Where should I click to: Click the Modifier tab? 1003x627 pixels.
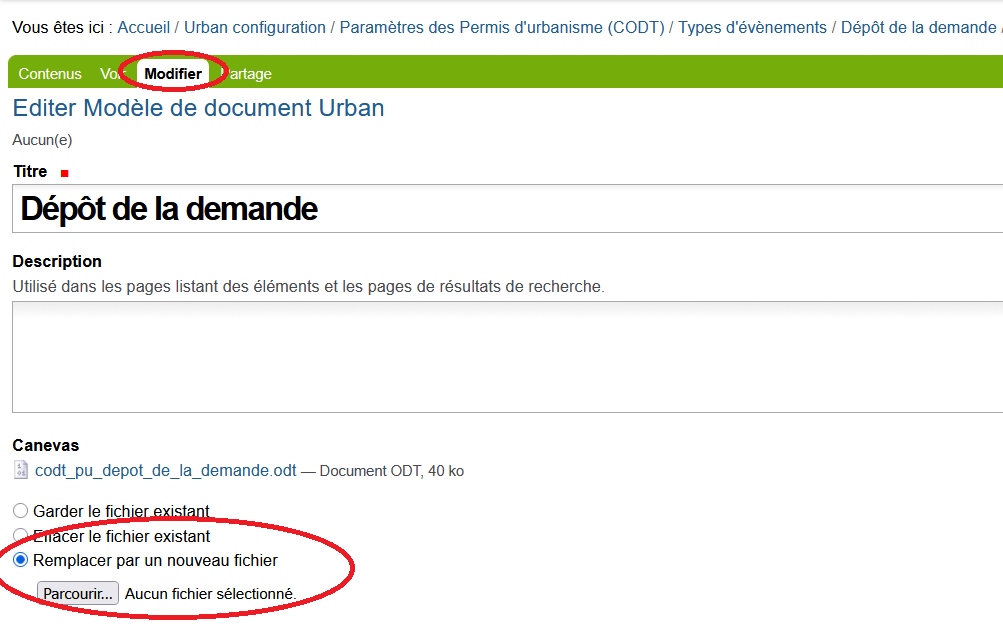click(x=173, y=74)
